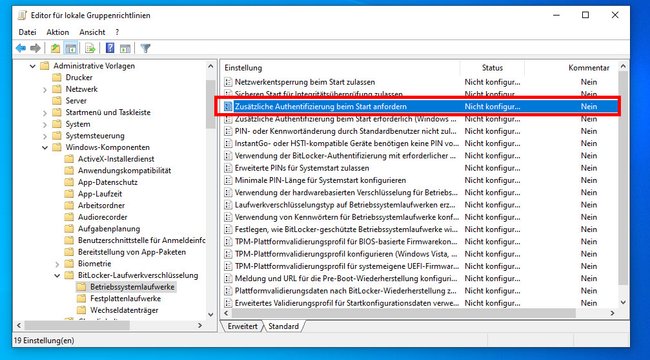
Task: Select Bereitstellung von App-Paketen folder
Action: pos(132,252)
